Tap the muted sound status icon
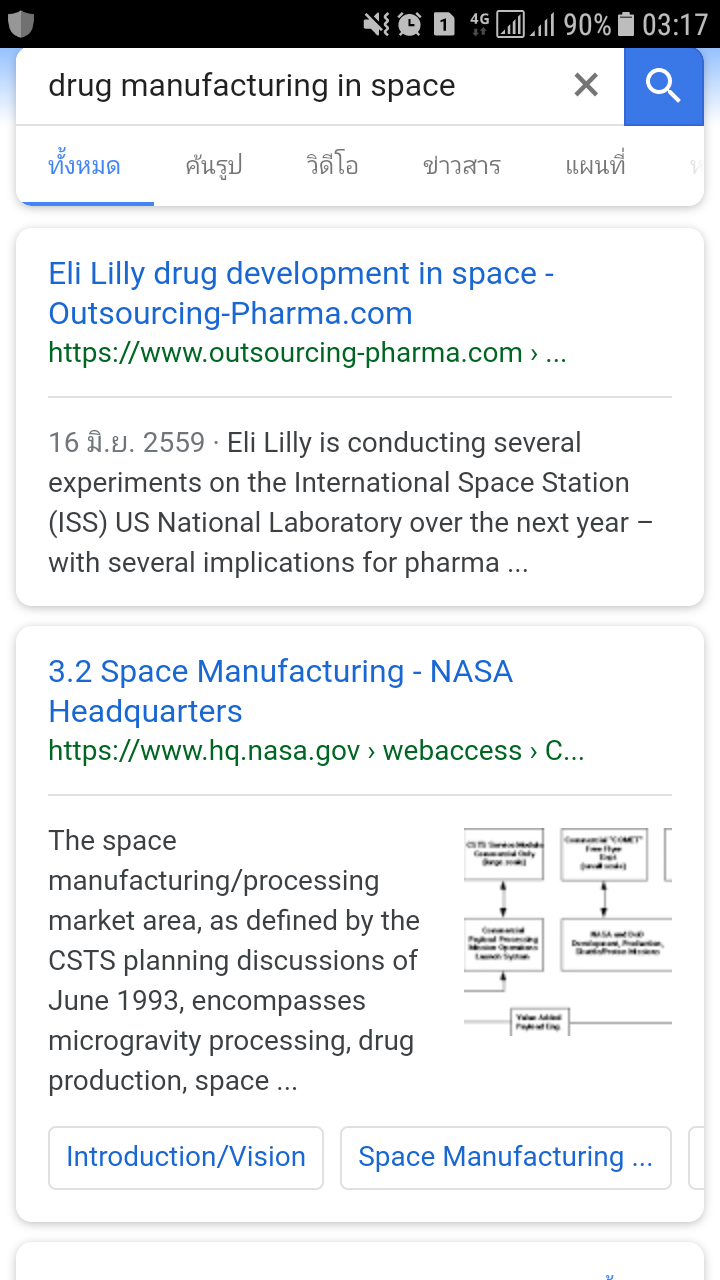This screenshot has height=1280, width=720. coord(376,24)
